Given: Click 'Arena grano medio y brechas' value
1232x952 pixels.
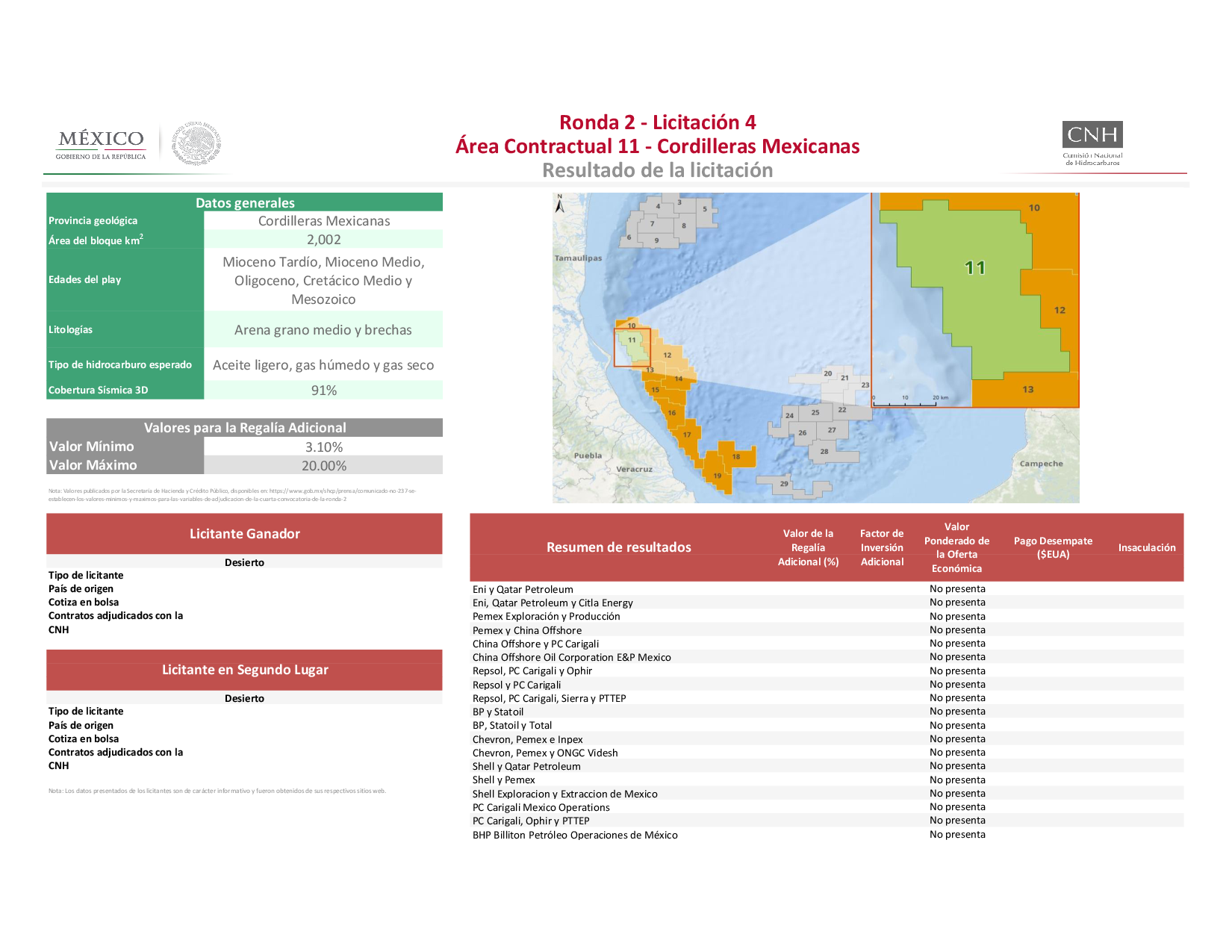Looking at the screenshot, I should point(323,330).
